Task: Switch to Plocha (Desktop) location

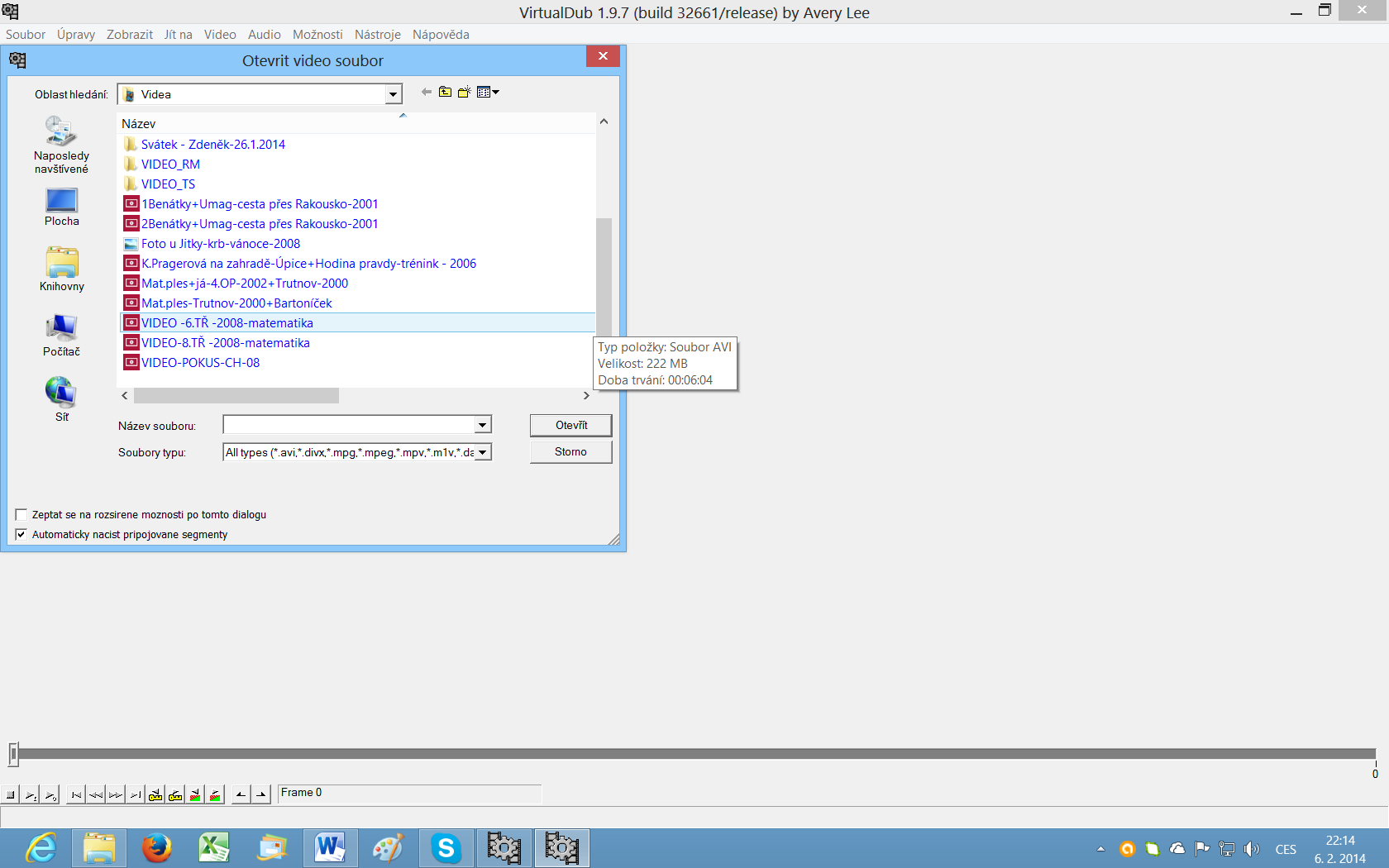Action: pyautogui.click(x=61, y=207)
